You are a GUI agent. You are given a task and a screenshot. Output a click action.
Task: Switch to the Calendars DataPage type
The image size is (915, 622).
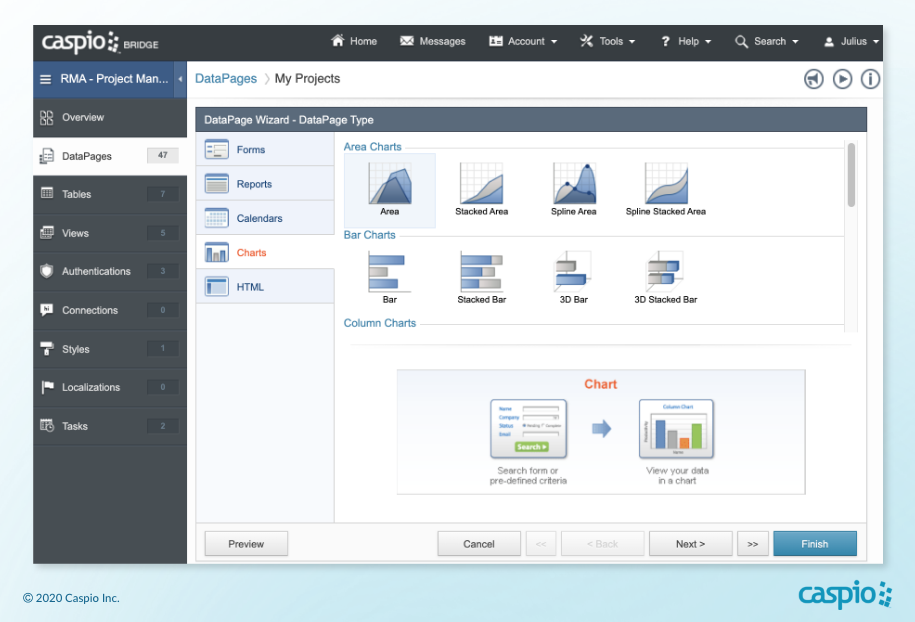click(259, 218)
